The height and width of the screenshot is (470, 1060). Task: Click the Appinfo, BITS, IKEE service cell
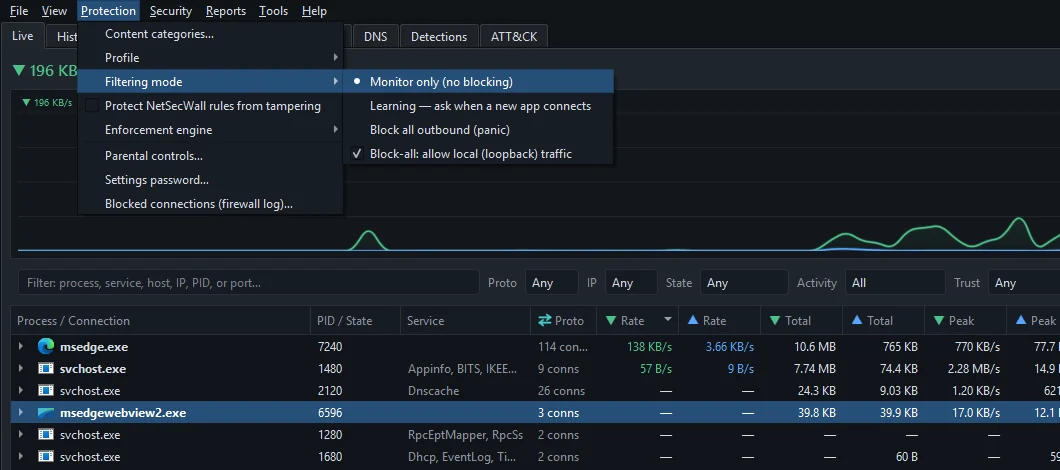click(463, 369)
